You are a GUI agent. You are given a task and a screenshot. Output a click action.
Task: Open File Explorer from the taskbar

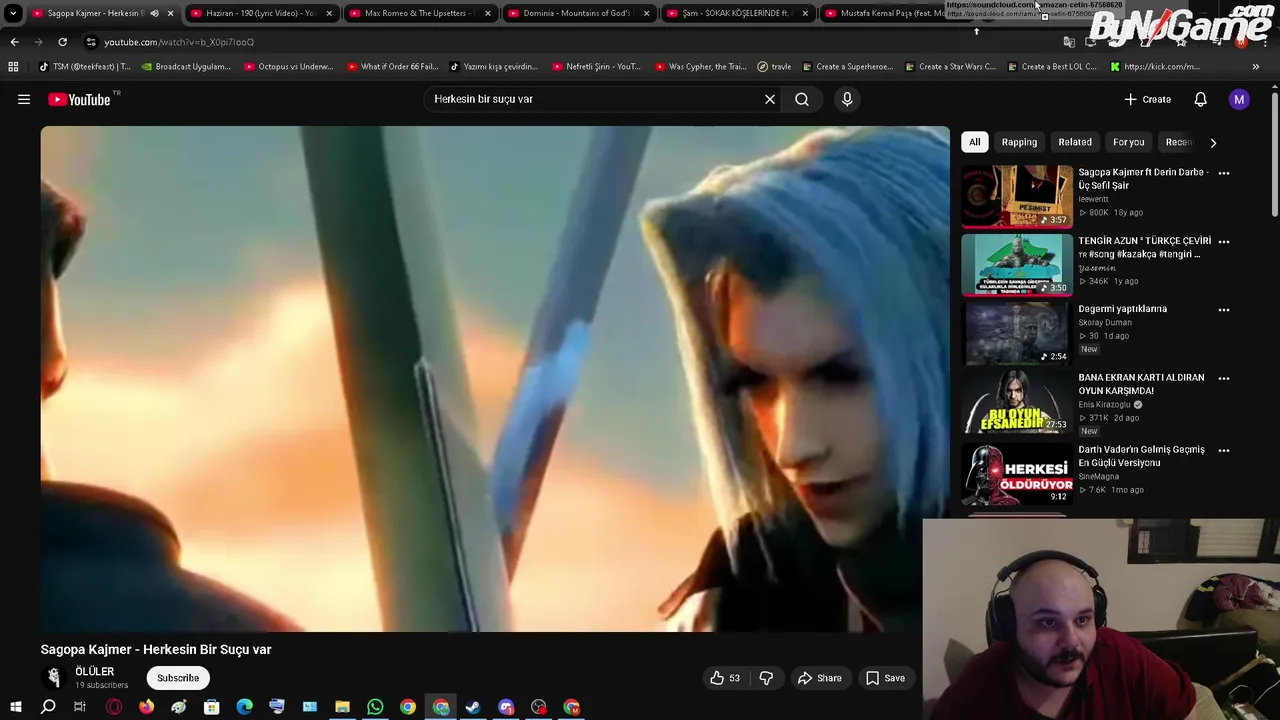tap(342, 708)
